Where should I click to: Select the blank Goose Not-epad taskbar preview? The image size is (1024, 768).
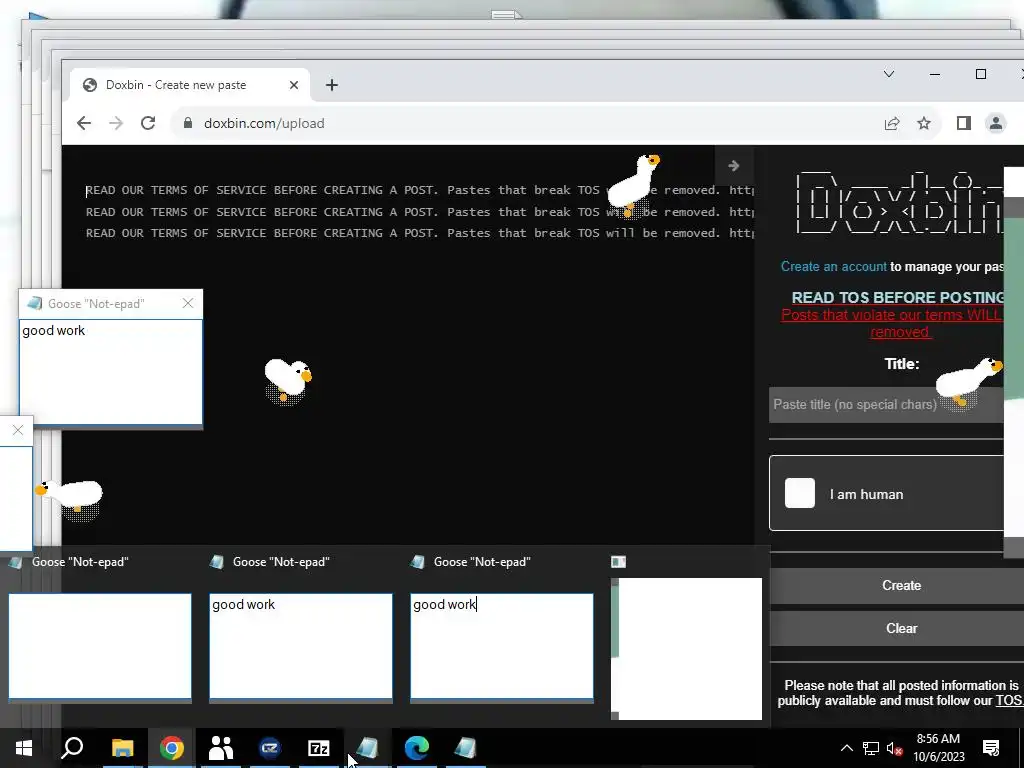click(100, 645)
